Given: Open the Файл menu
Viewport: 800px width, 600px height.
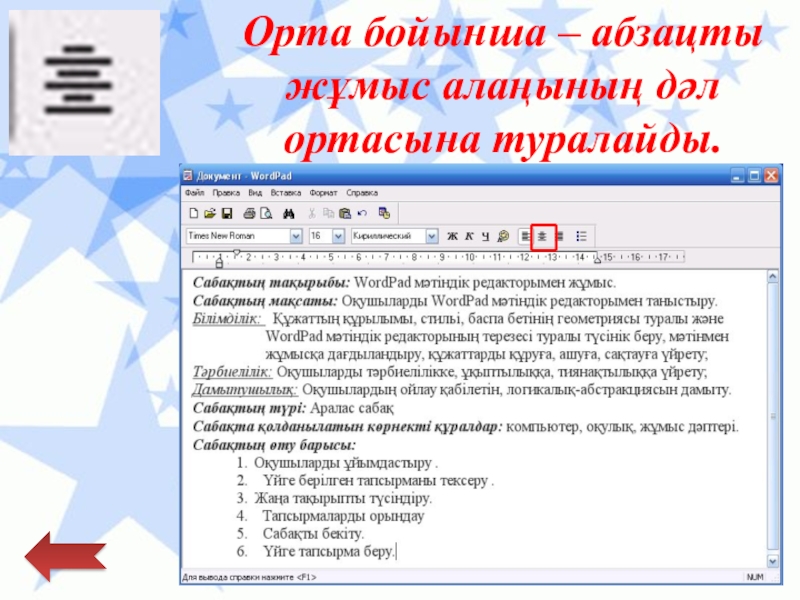Looking at the screenshot, I should [x=194, y=193].
